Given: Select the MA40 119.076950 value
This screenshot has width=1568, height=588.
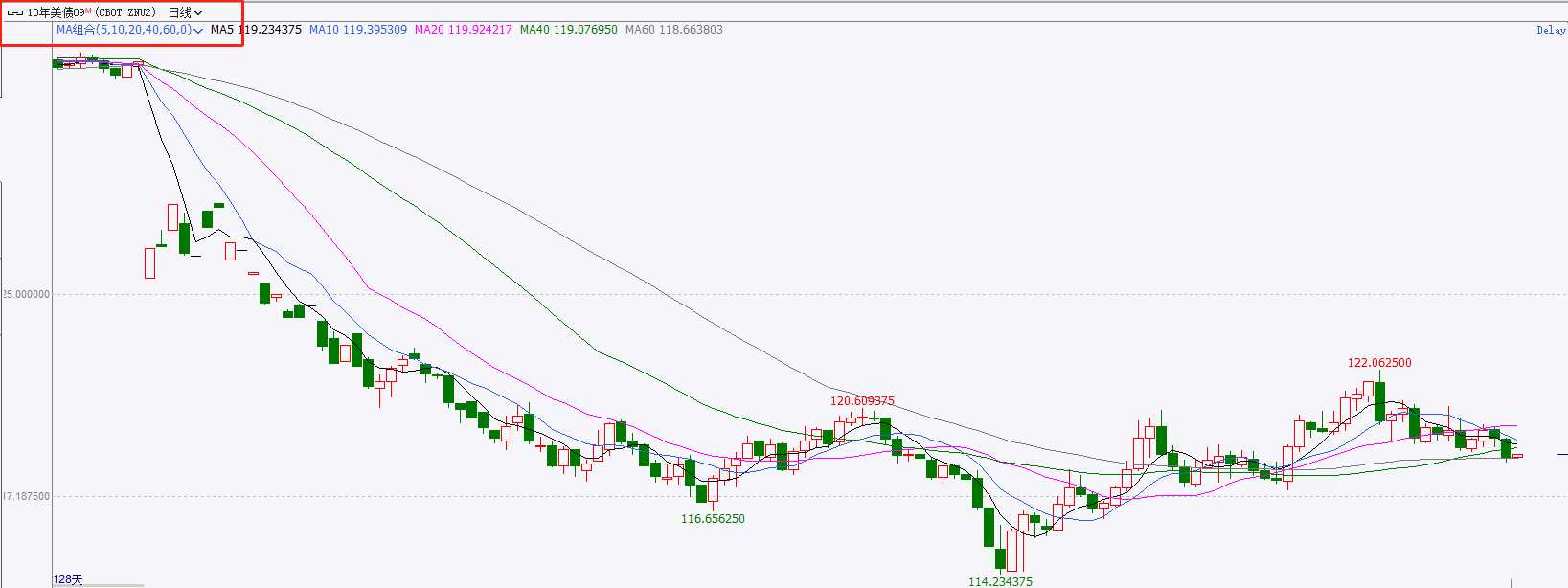Looking at the screenshot, I should coord(569,30).
